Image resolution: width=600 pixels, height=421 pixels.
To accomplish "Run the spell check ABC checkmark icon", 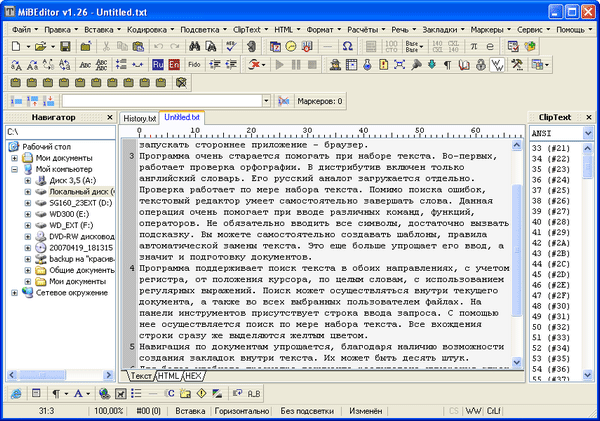I will pos(231,46).
